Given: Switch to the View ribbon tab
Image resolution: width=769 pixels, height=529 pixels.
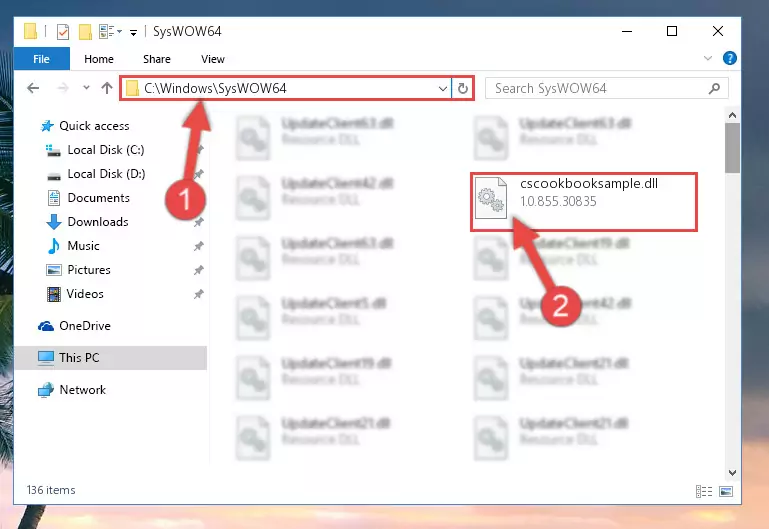Looking at the screenshot, I should 213,59.
